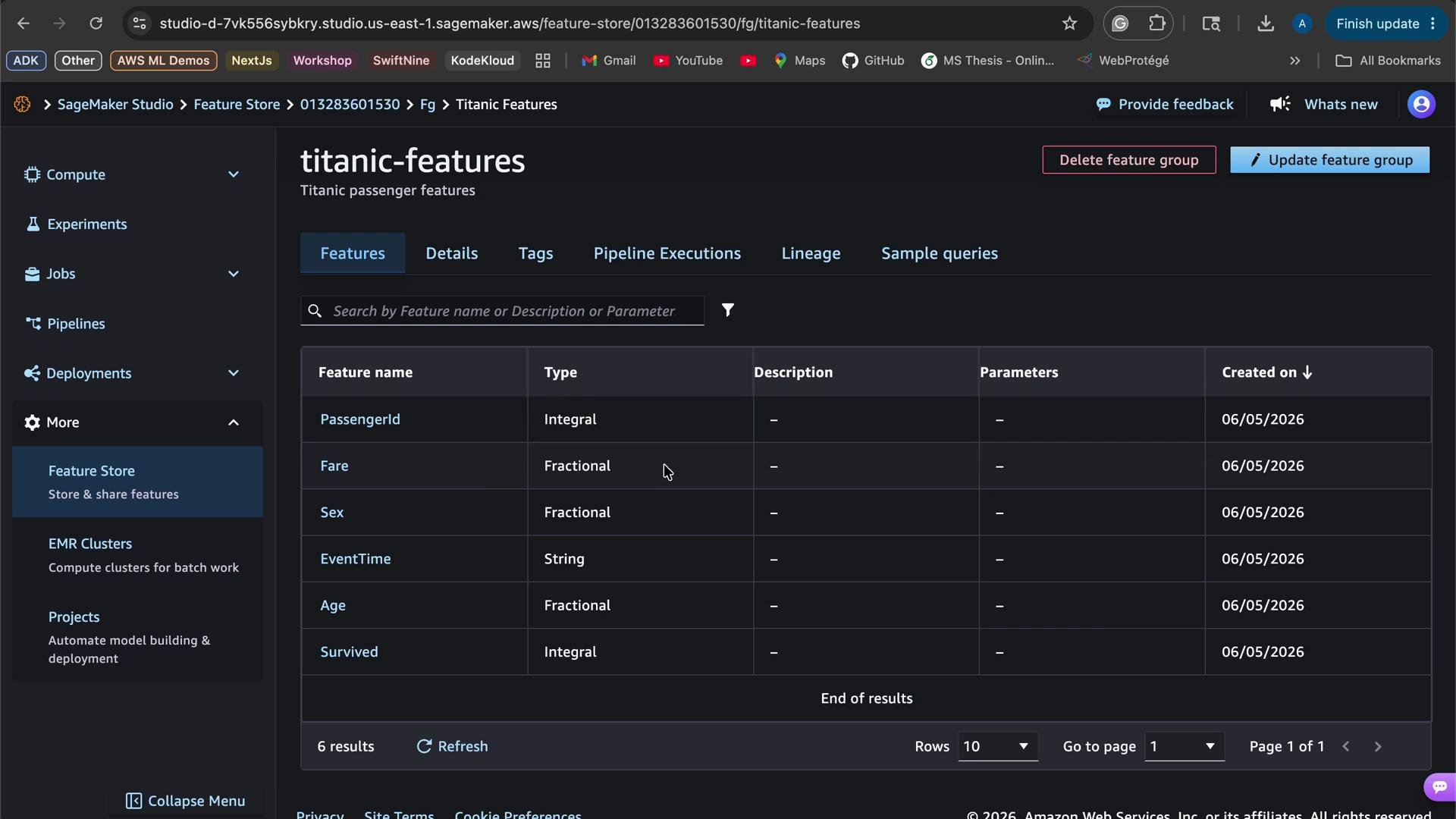
Task: Open the EventTime feature
Action: pos(355,559)
